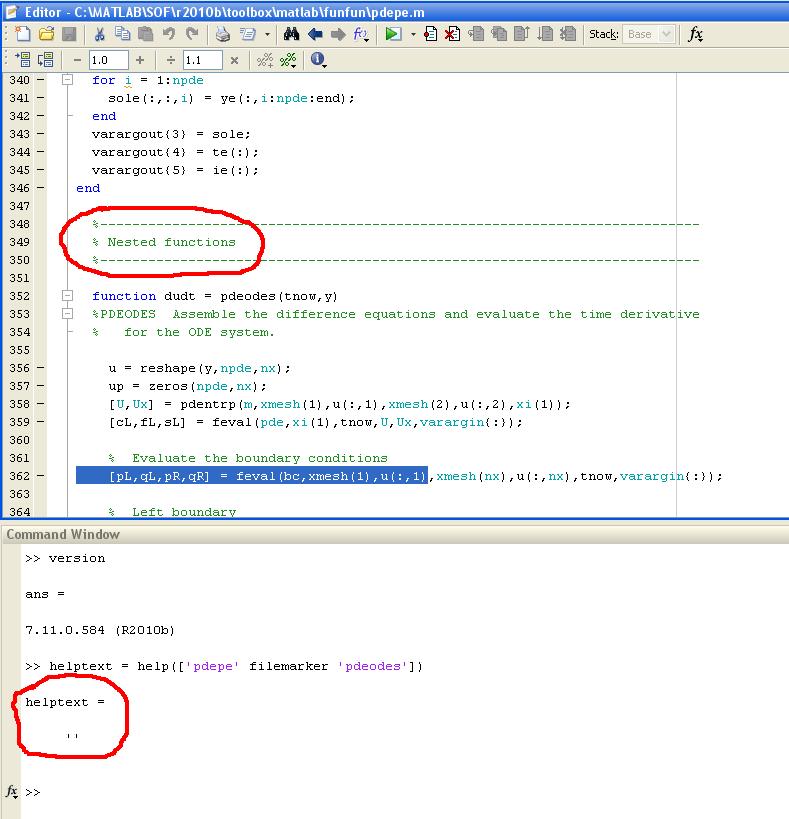Click the multiply button beside 1.1
Image resolution: width=789 pixels, height=819 pixels.
[234, 60]
